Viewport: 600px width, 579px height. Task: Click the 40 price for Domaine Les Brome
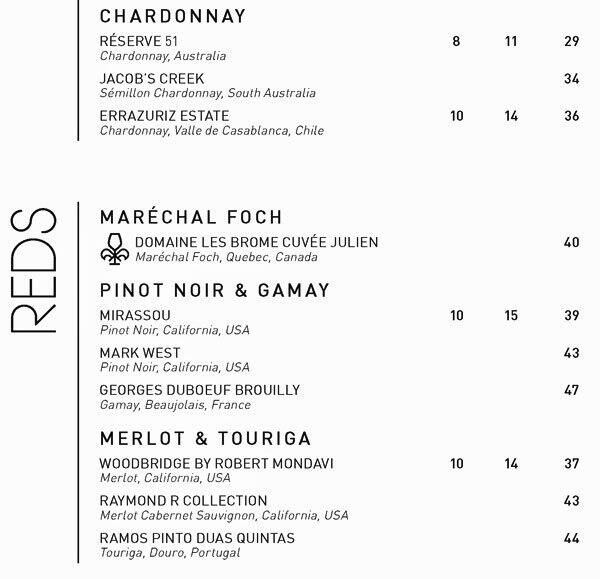[571, 243]
